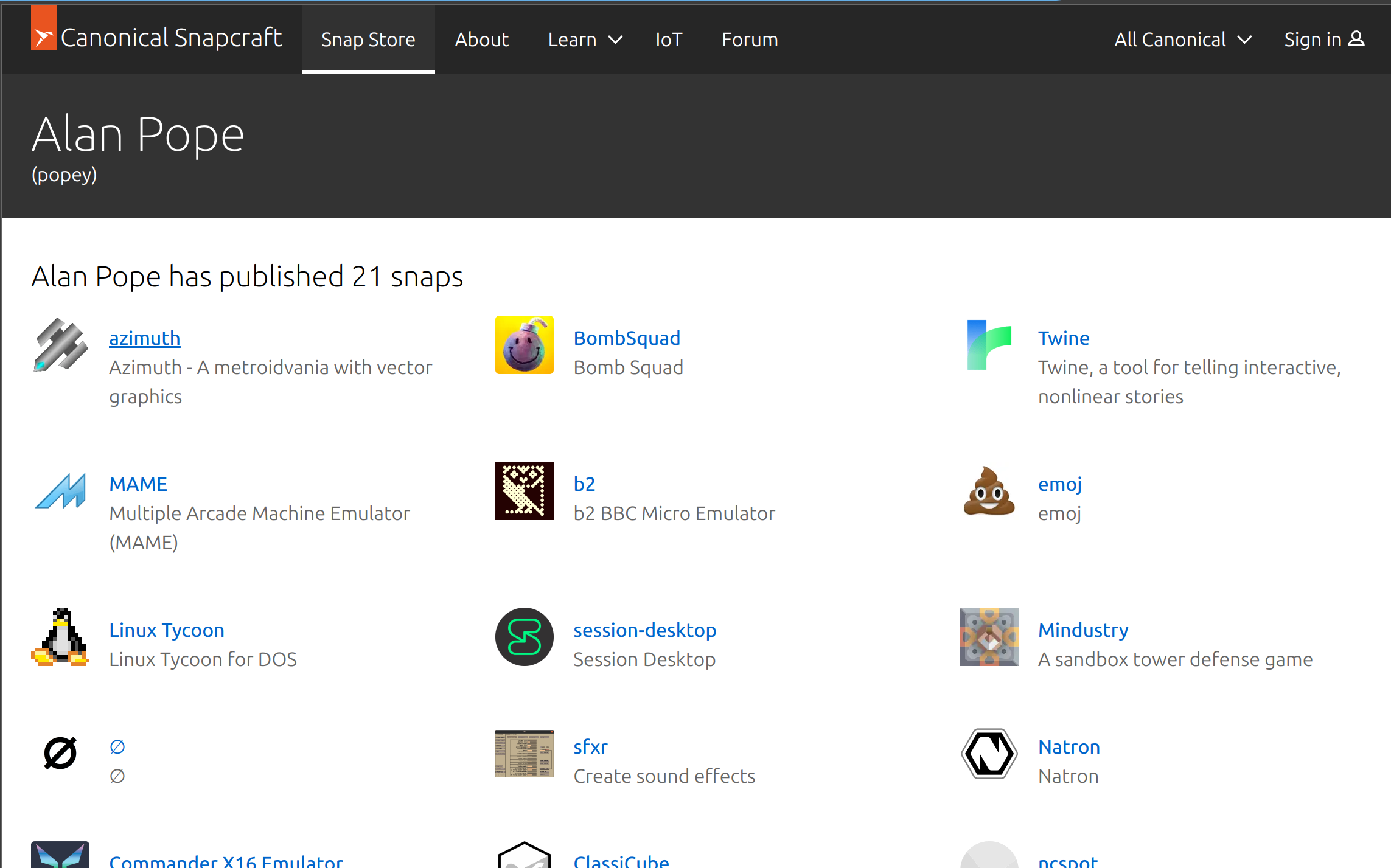The width and height of the screenshot is (1391, 868).
Task: Click the azimuth spaceship icon
Action: [60, 345]
